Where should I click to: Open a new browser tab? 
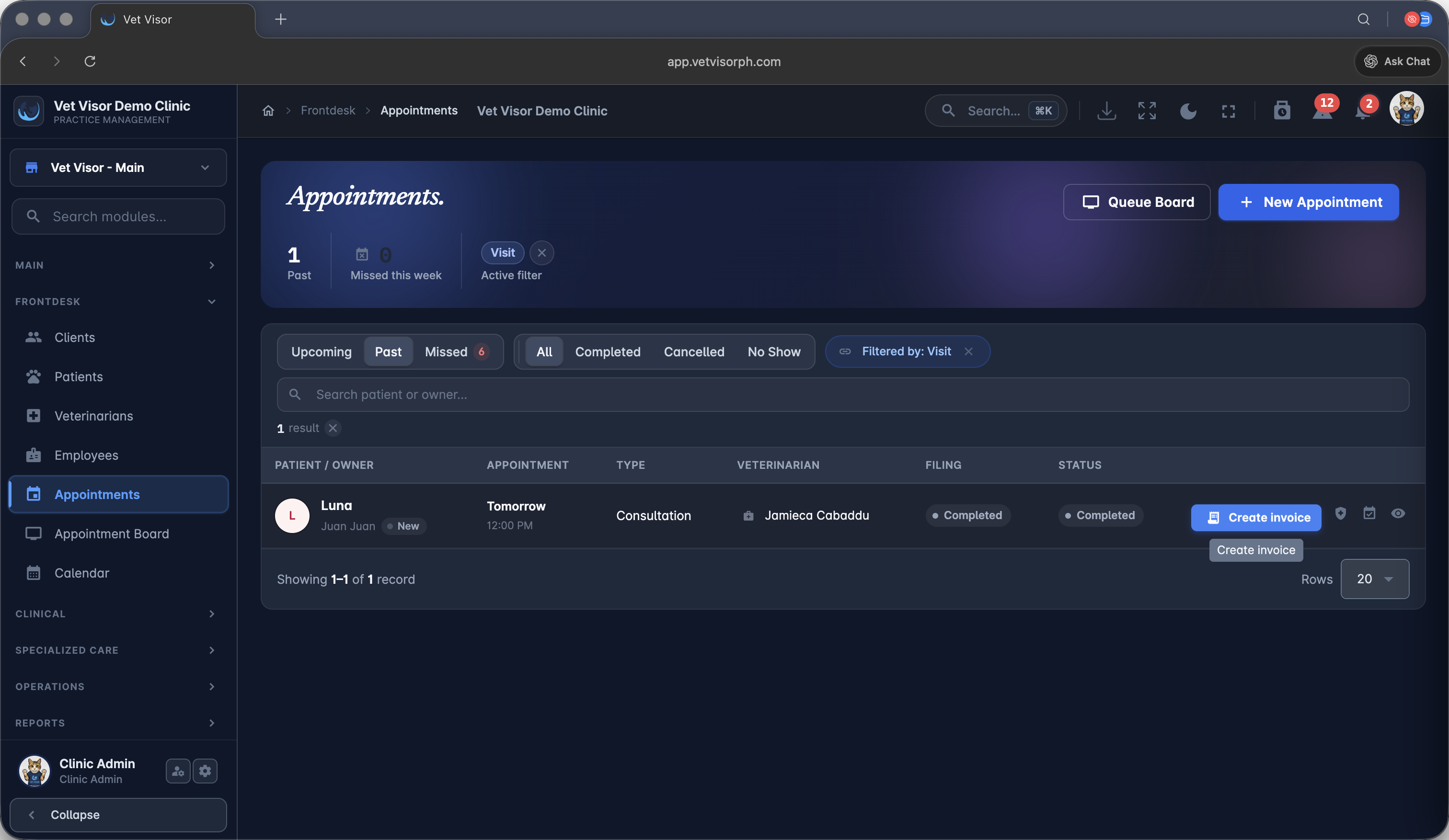tap(281, 20)
